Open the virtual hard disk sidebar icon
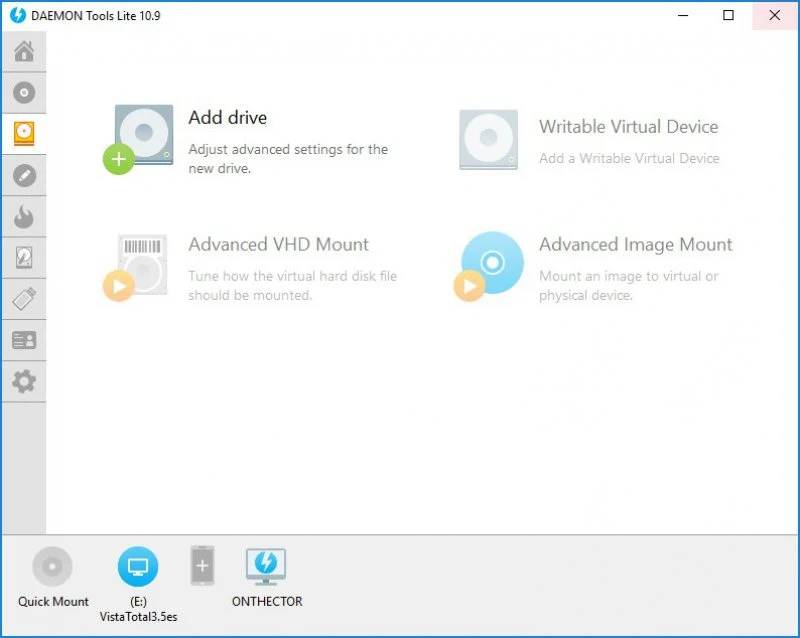Screen dimensions: 800x638 [x=23, y=258]
